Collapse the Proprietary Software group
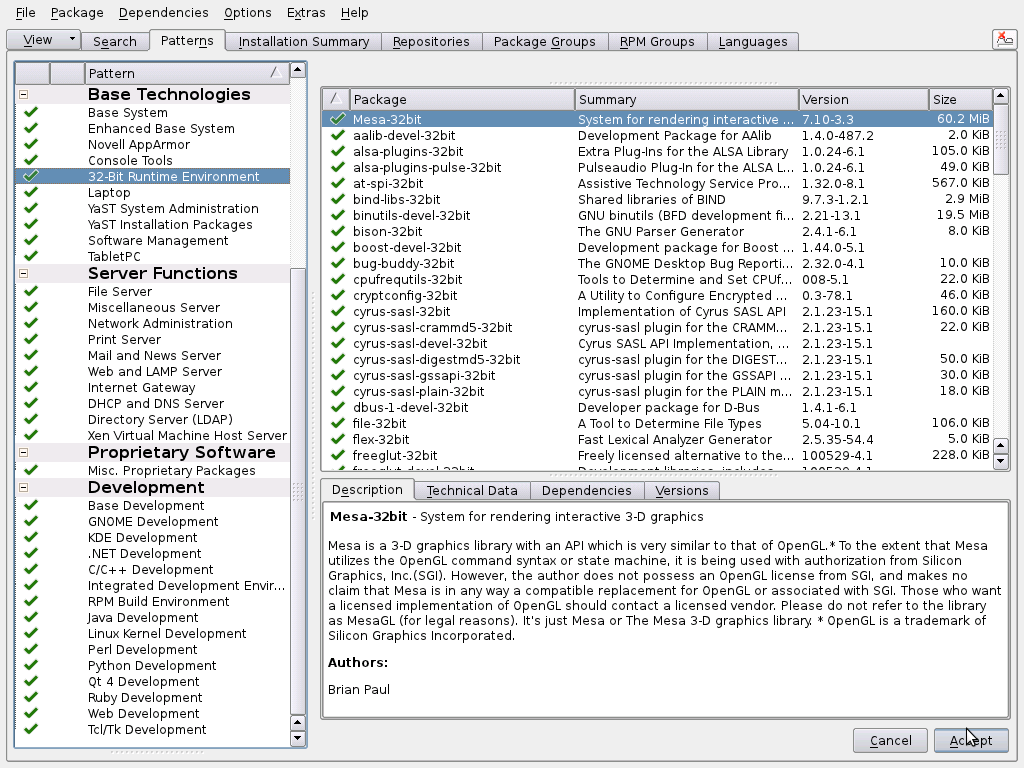The image size is (1024, 768). click(x=24, y=452)
